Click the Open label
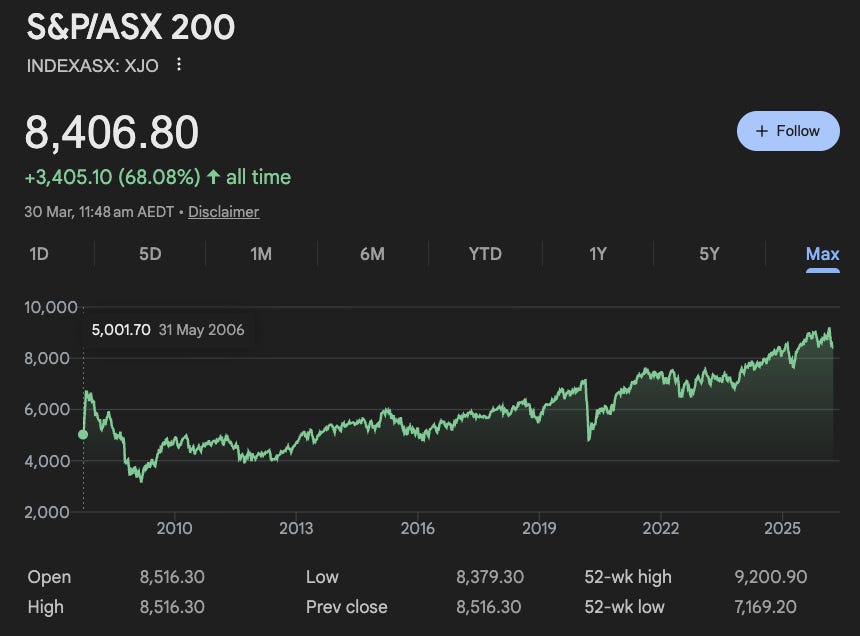Image resolution: width=860 pixels, height=636 pixels. point(49,577)
